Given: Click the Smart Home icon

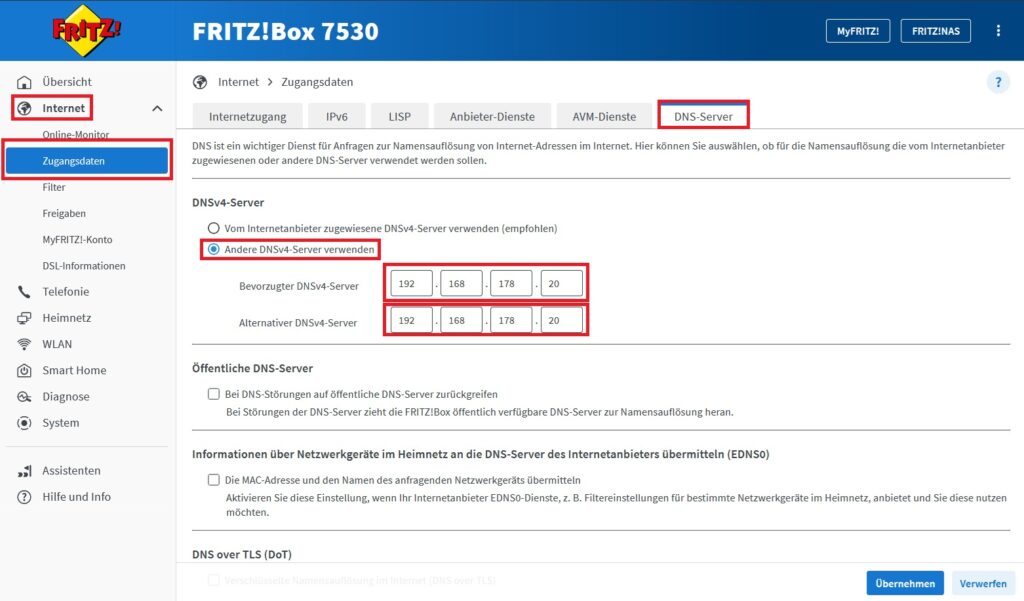Looking at the screenshot, I should [x=24, y=370].
